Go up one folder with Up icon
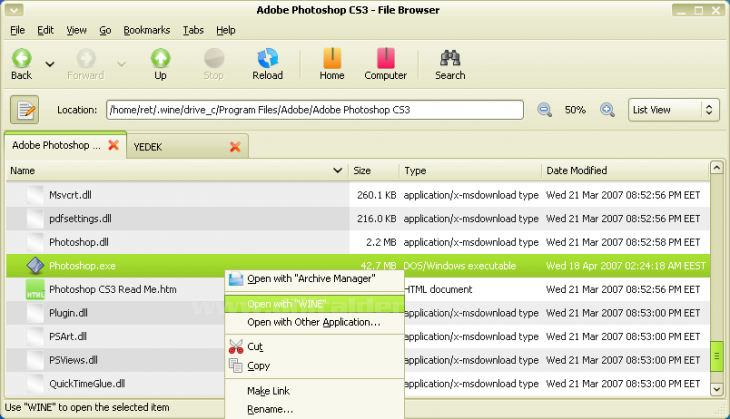 pos(160,59)
